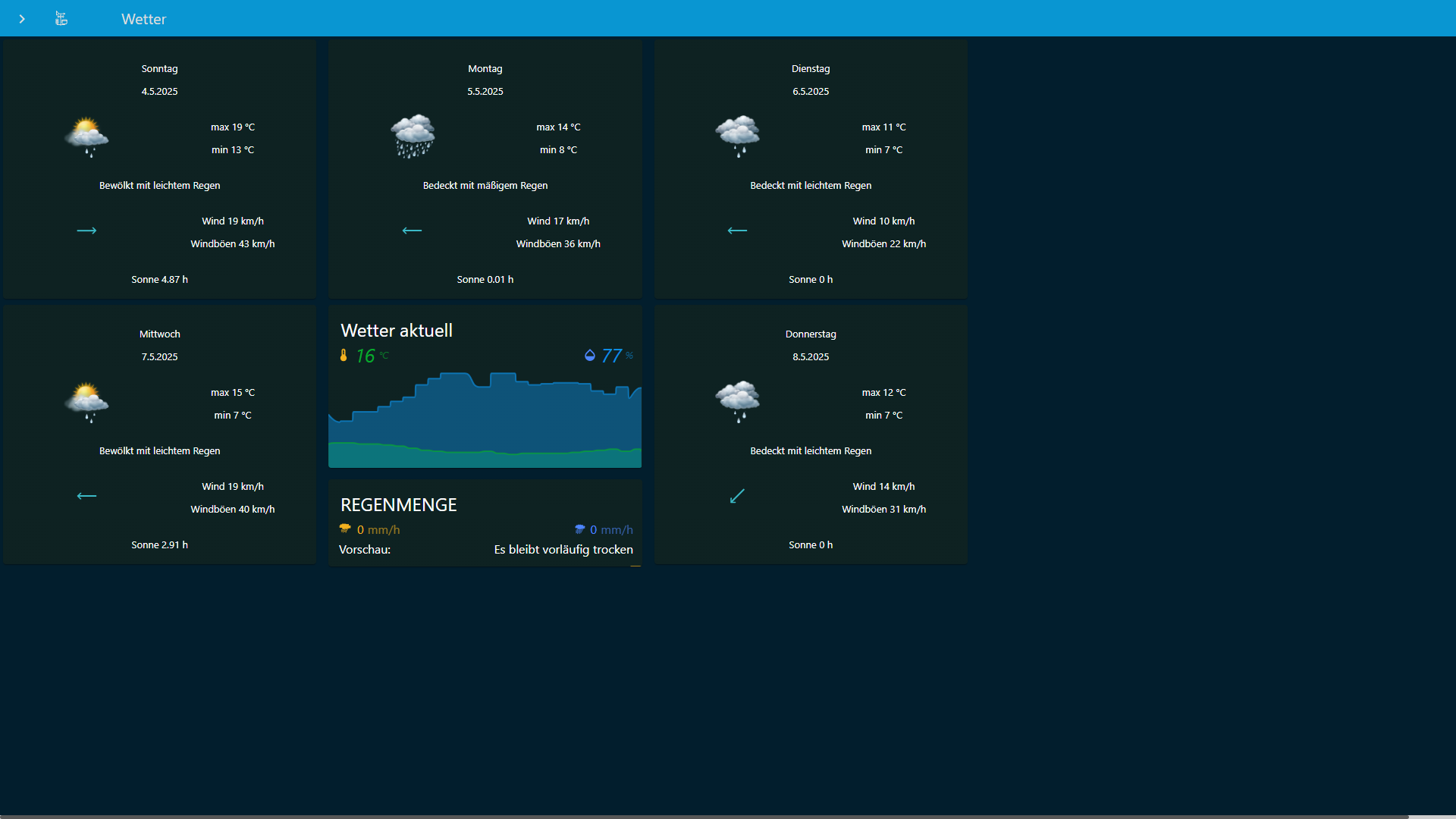Click the humidity droplet icon beside 77
1456x819 pixels.
click(x=589, y=356)
